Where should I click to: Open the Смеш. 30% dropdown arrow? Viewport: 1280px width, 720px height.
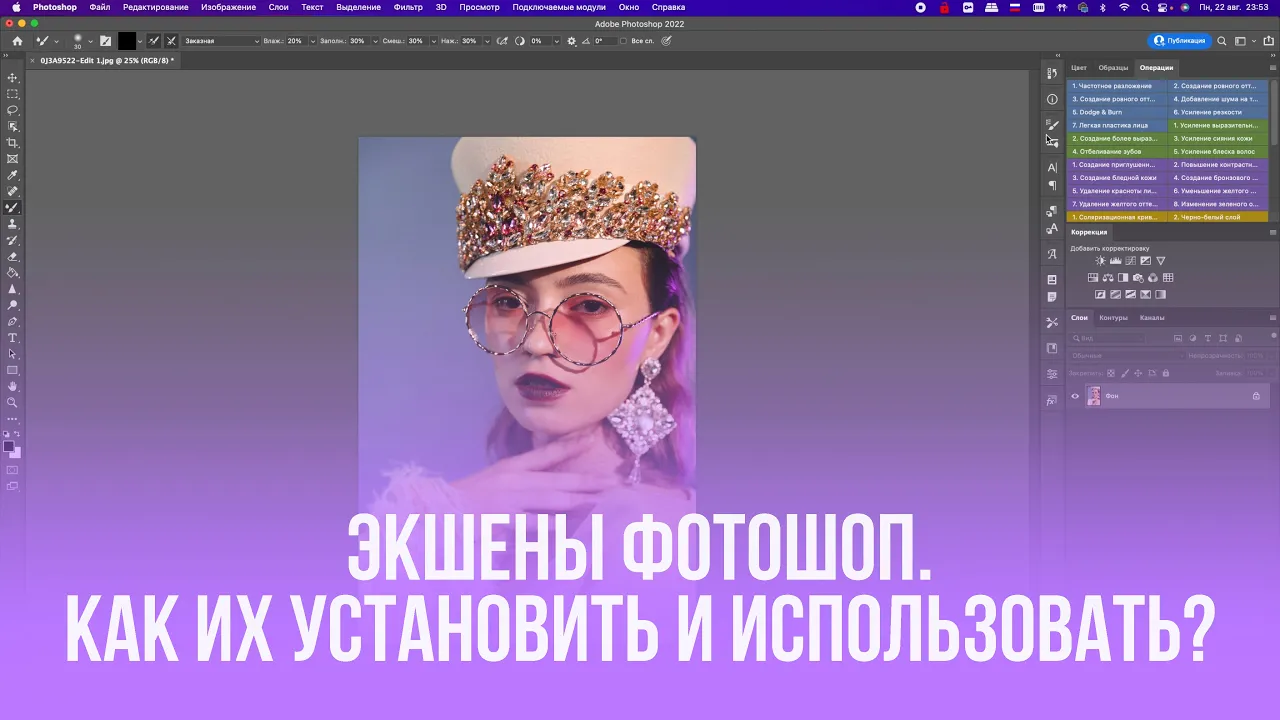point(432,41)
